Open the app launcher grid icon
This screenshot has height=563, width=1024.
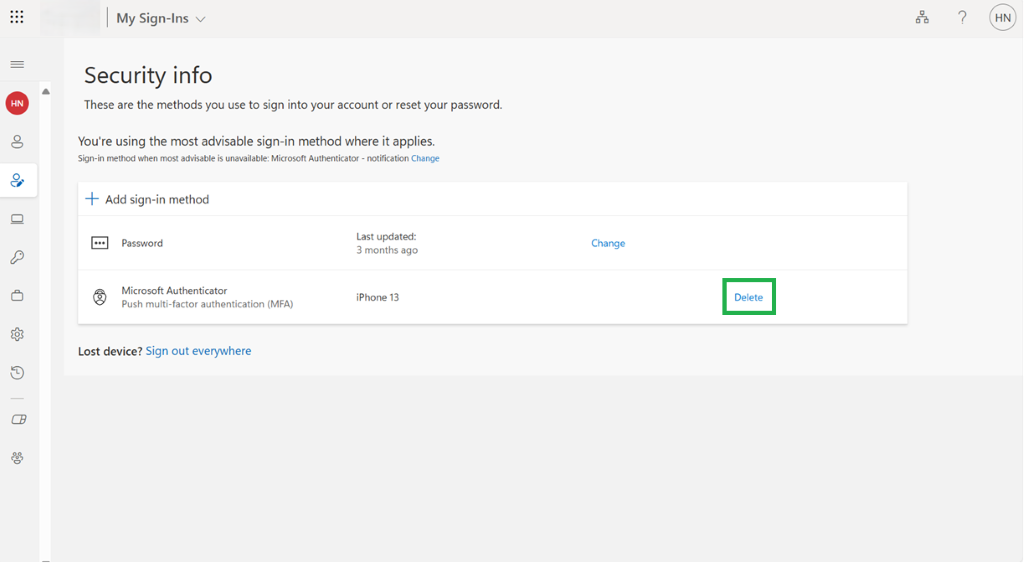[17, 17]
